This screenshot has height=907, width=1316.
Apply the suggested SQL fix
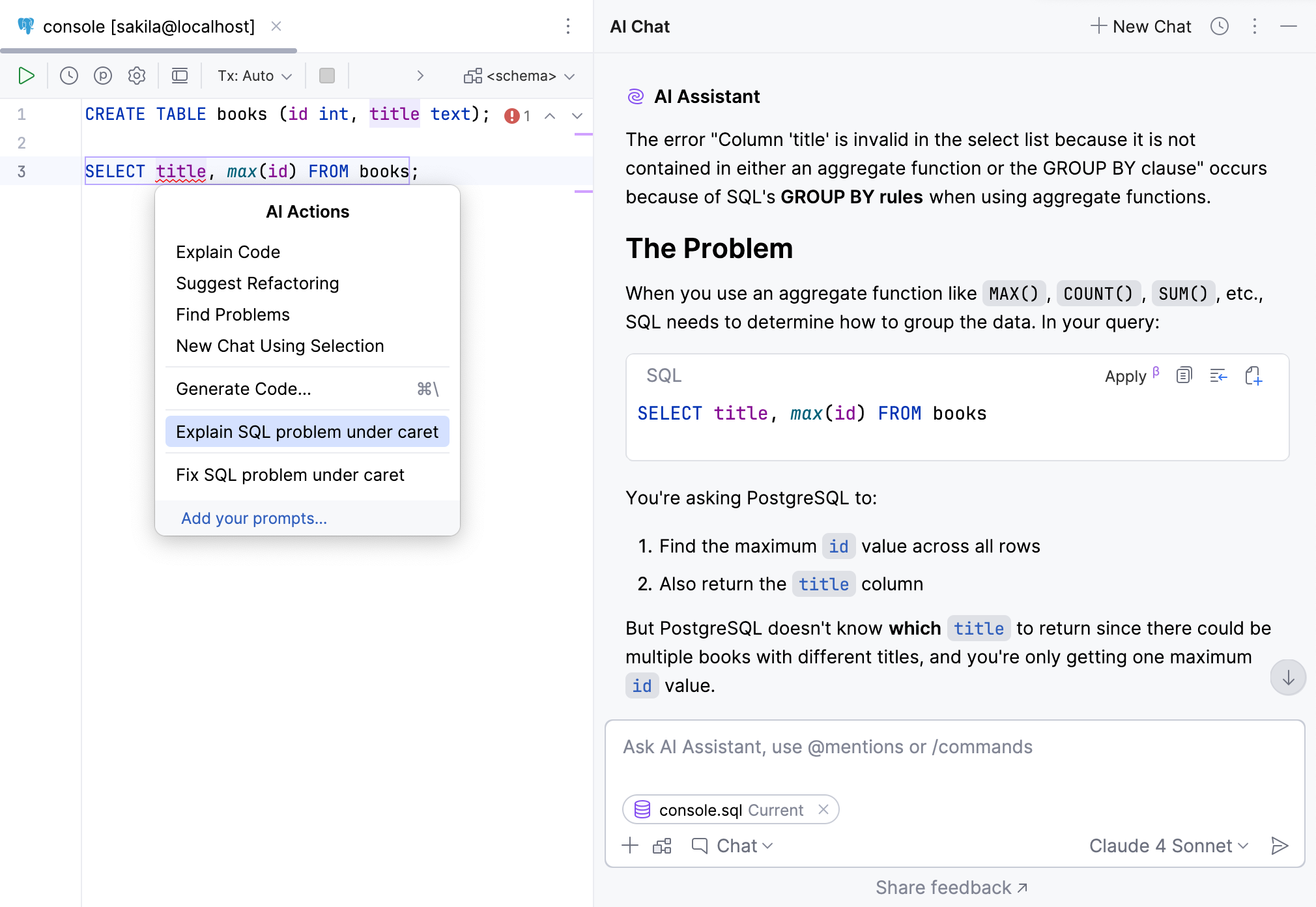point(1126,376)
